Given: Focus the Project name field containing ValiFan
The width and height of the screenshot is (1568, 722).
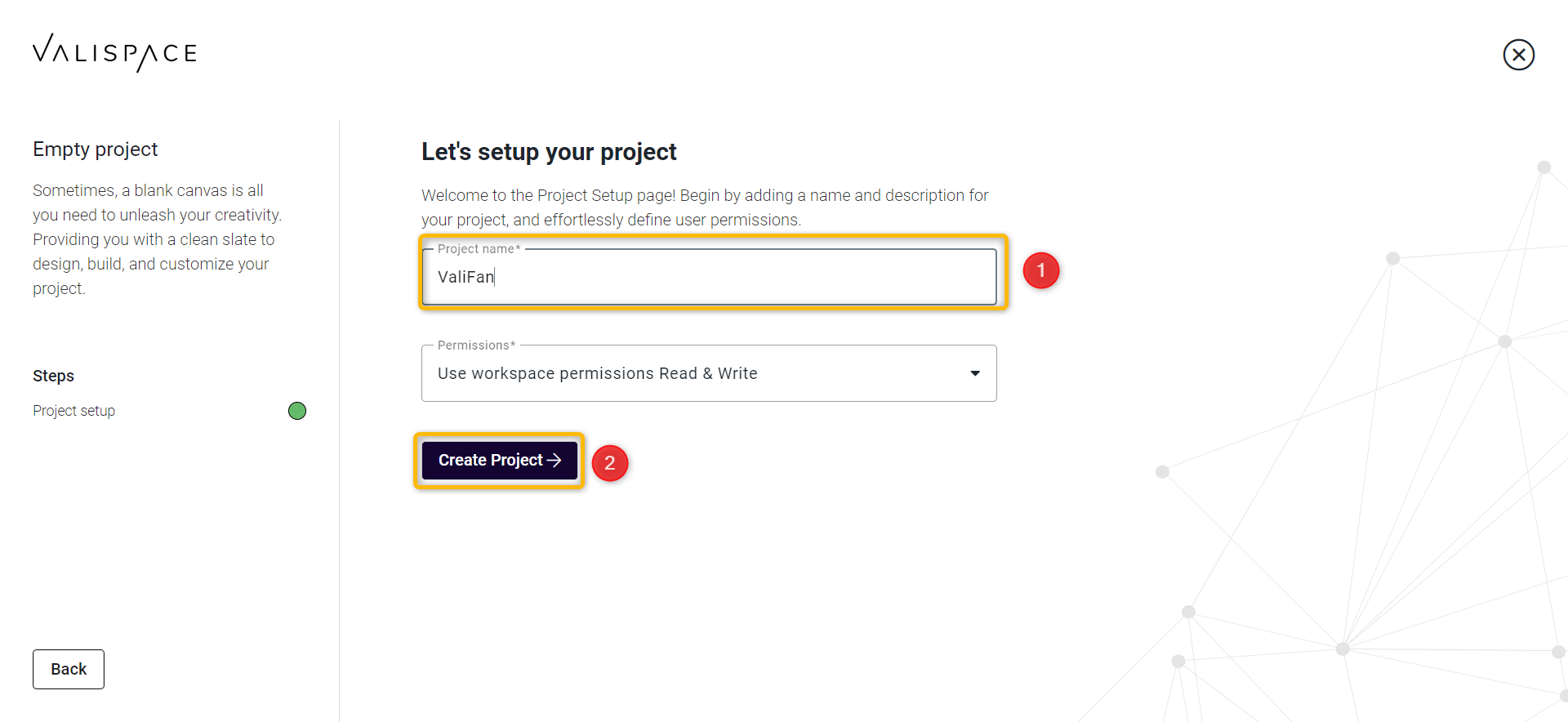Looking at the screenshot, I should pyautogui.click(x=709, y=277).
